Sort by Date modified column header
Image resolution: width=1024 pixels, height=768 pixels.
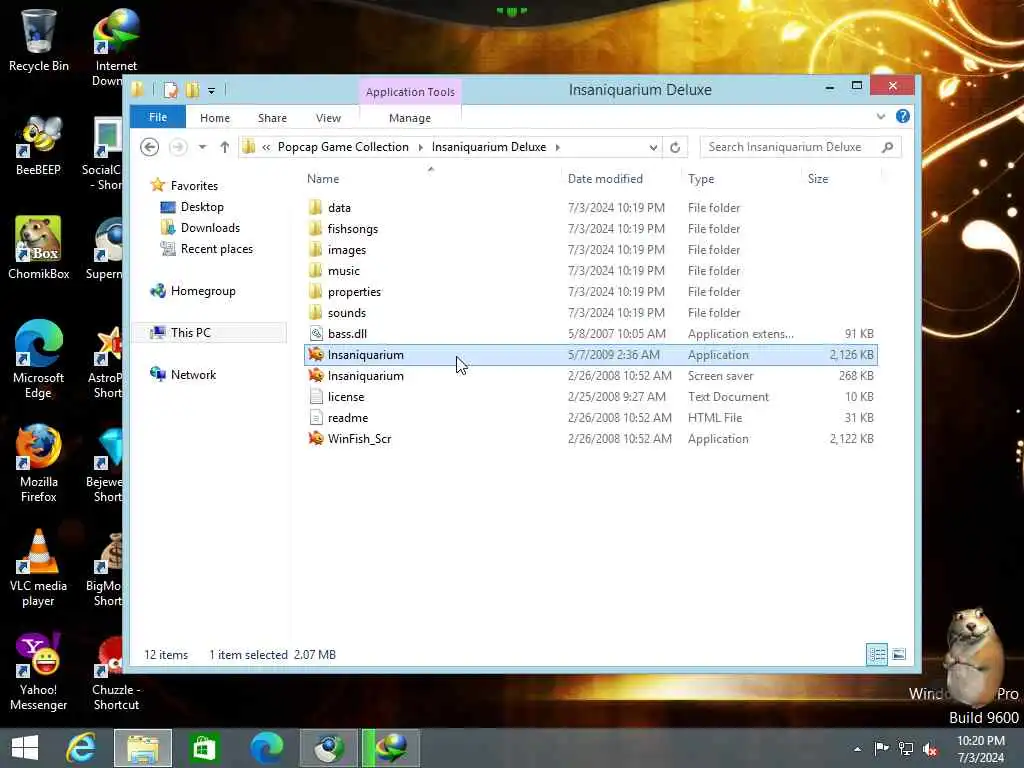click(x=605, y=179)
